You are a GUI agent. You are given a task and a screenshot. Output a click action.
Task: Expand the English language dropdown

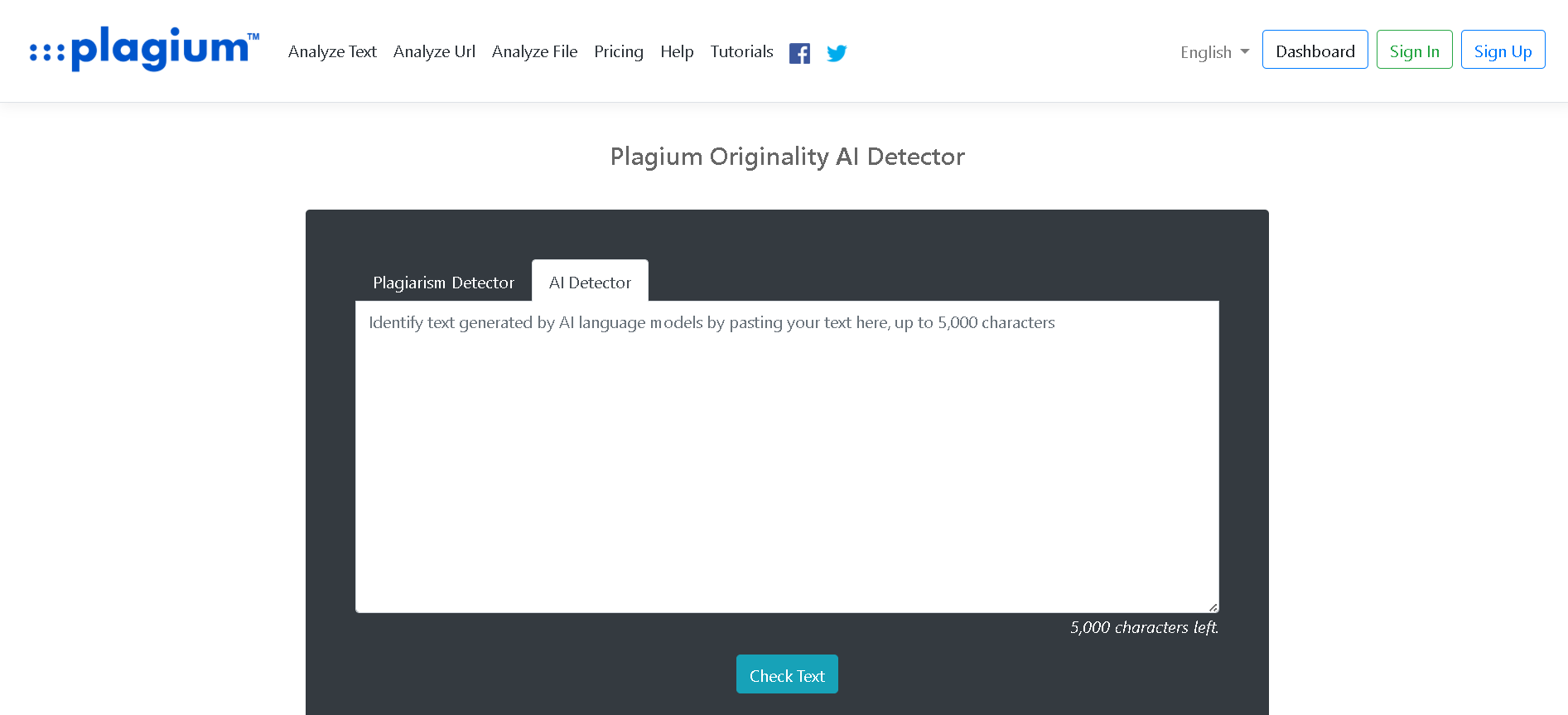click(x=1214, y=52)
